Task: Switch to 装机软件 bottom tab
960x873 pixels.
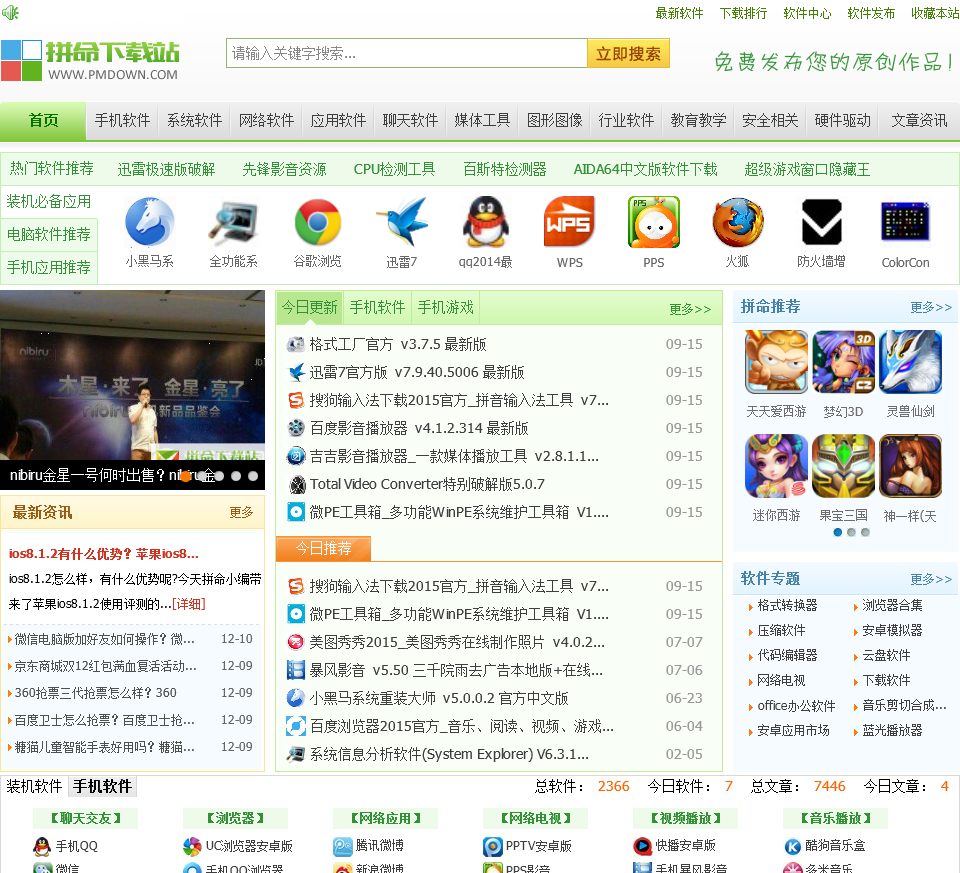Action: (34, 786)
